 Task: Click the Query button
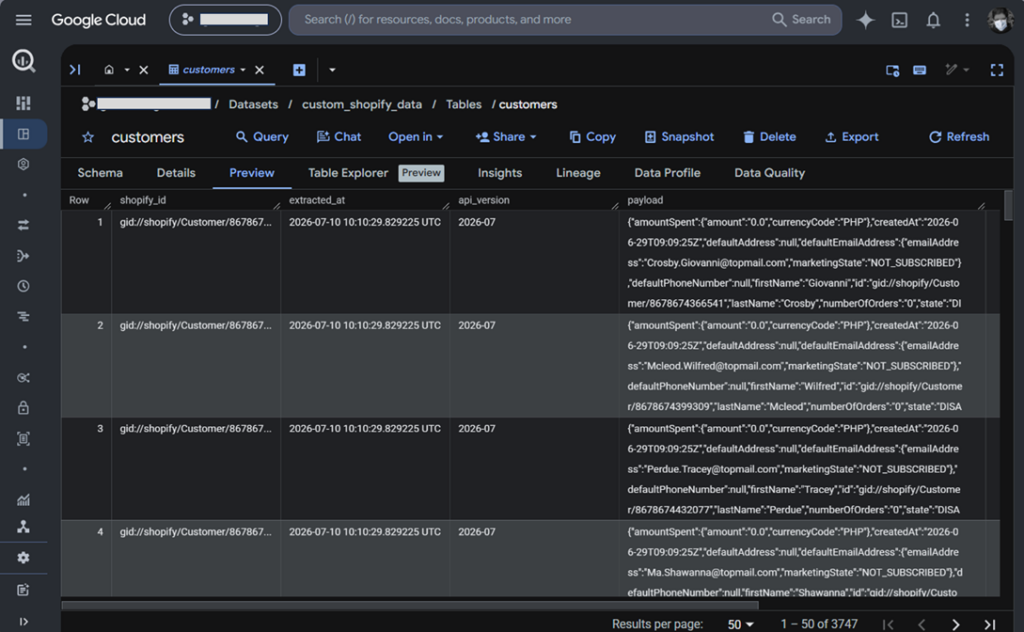tap(262, 136)
